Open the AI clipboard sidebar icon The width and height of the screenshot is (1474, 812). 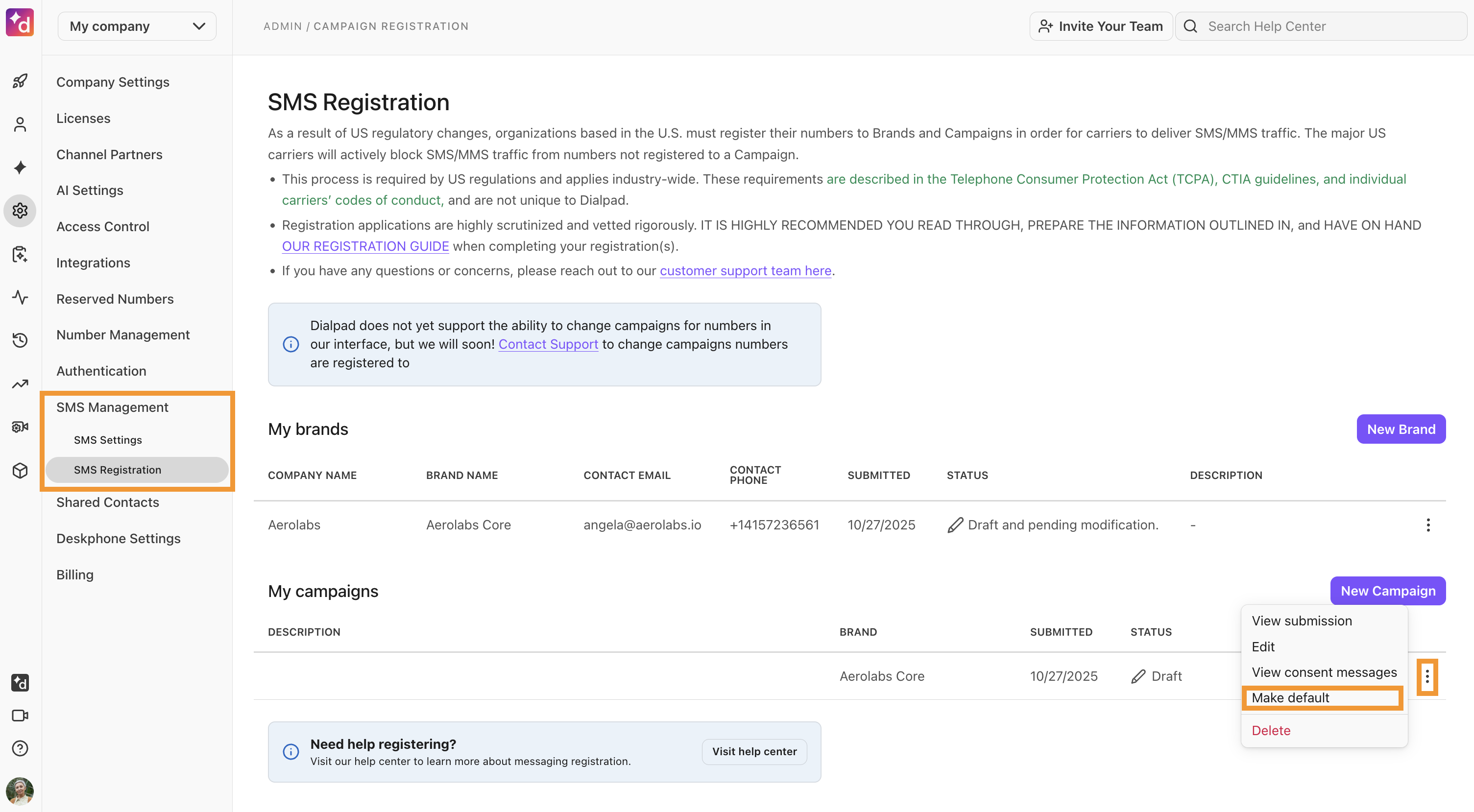click(20, 254)
